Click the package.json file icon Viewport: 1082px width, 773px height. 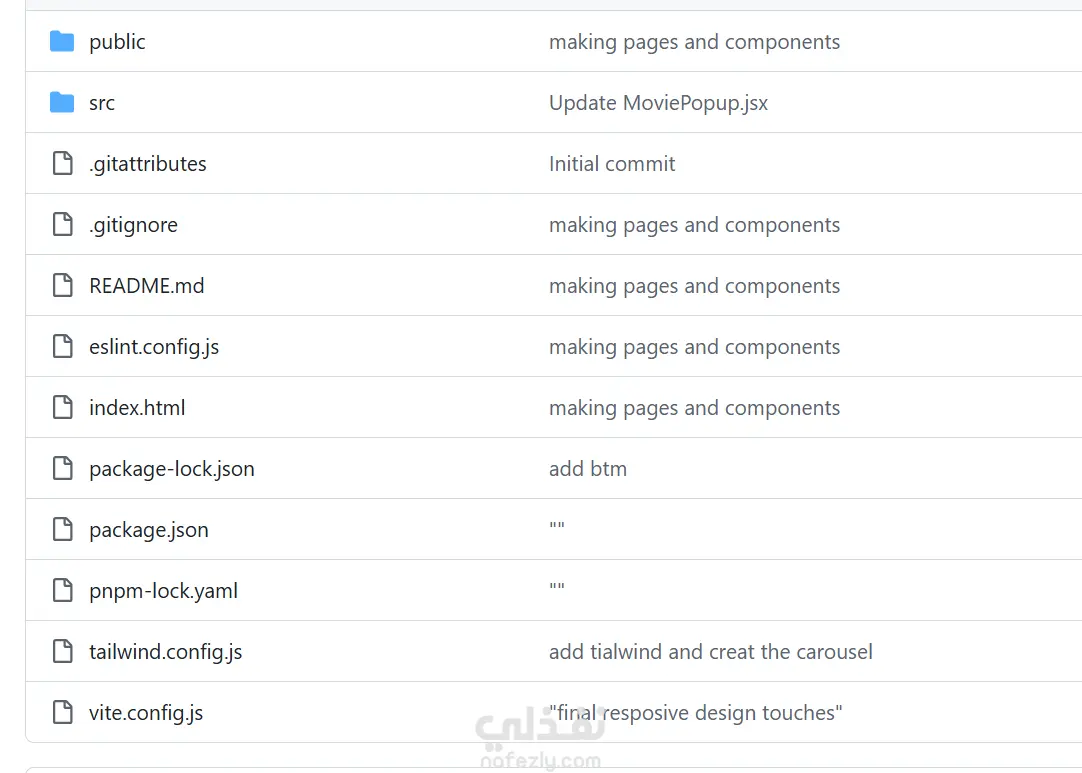(62, 530)
